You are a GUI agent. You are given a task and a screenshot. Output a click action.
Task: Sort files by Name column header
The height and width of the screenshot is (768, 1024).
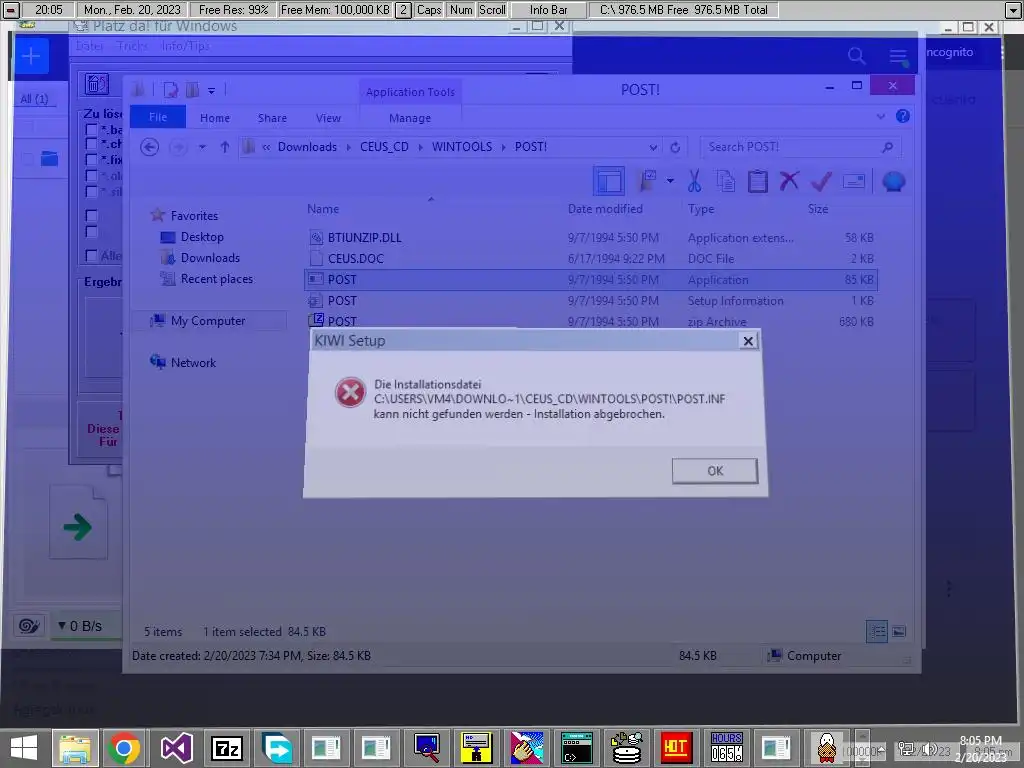[323, 209]
